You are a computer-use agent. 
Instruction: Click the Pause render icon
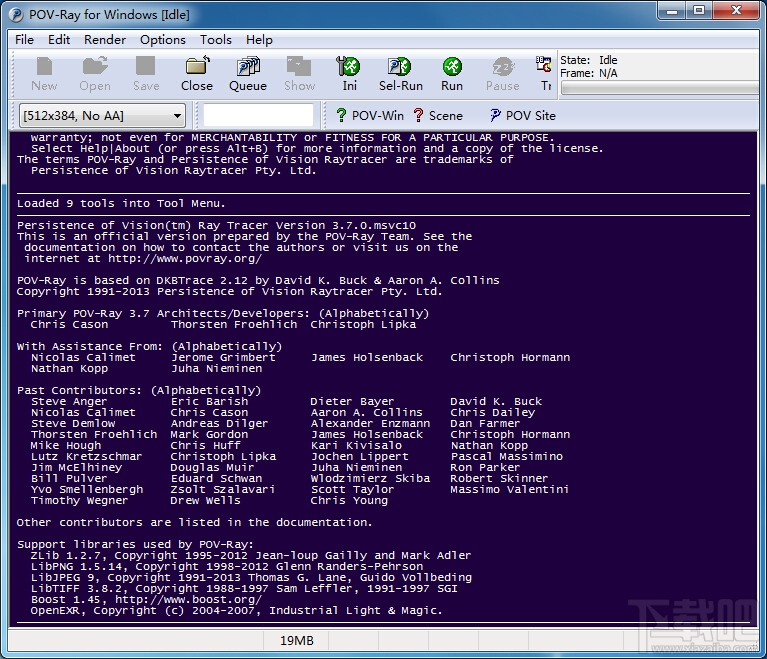pos(502,73)
